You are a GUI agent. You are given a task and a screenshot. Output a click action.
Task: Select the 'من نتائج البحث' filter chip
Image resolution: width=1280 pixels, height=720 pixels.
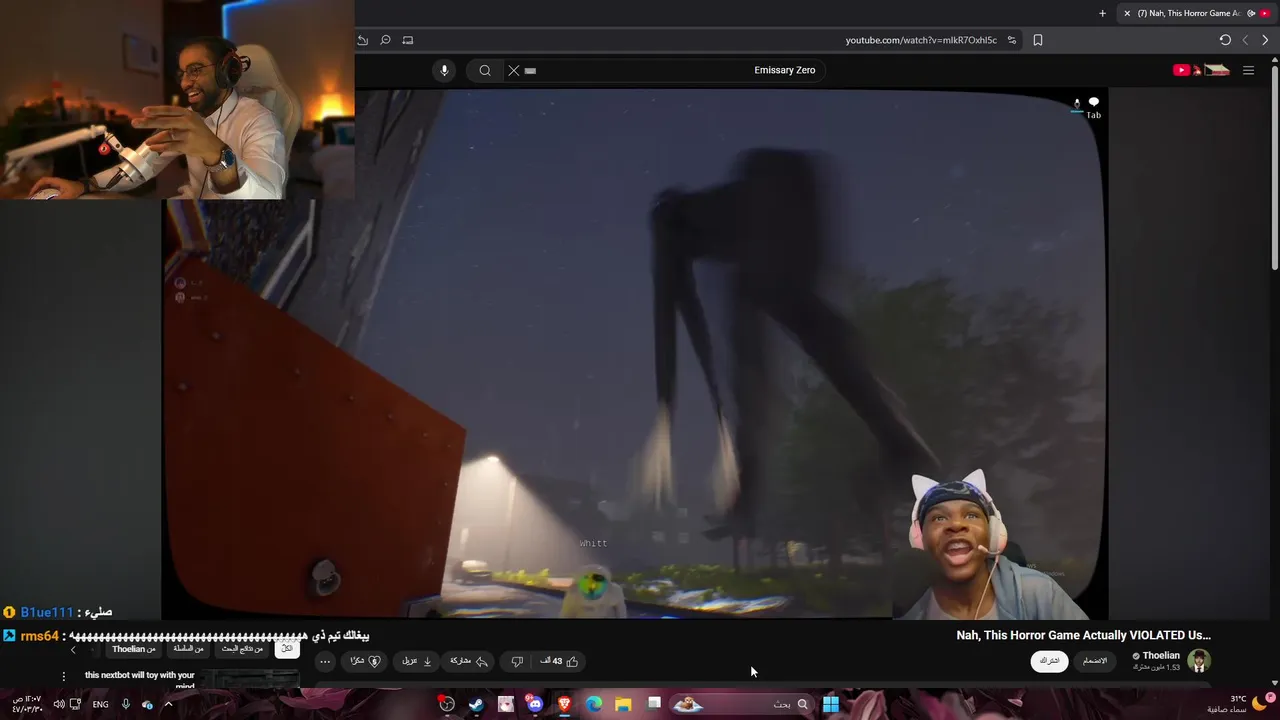[x=243, y=648]
